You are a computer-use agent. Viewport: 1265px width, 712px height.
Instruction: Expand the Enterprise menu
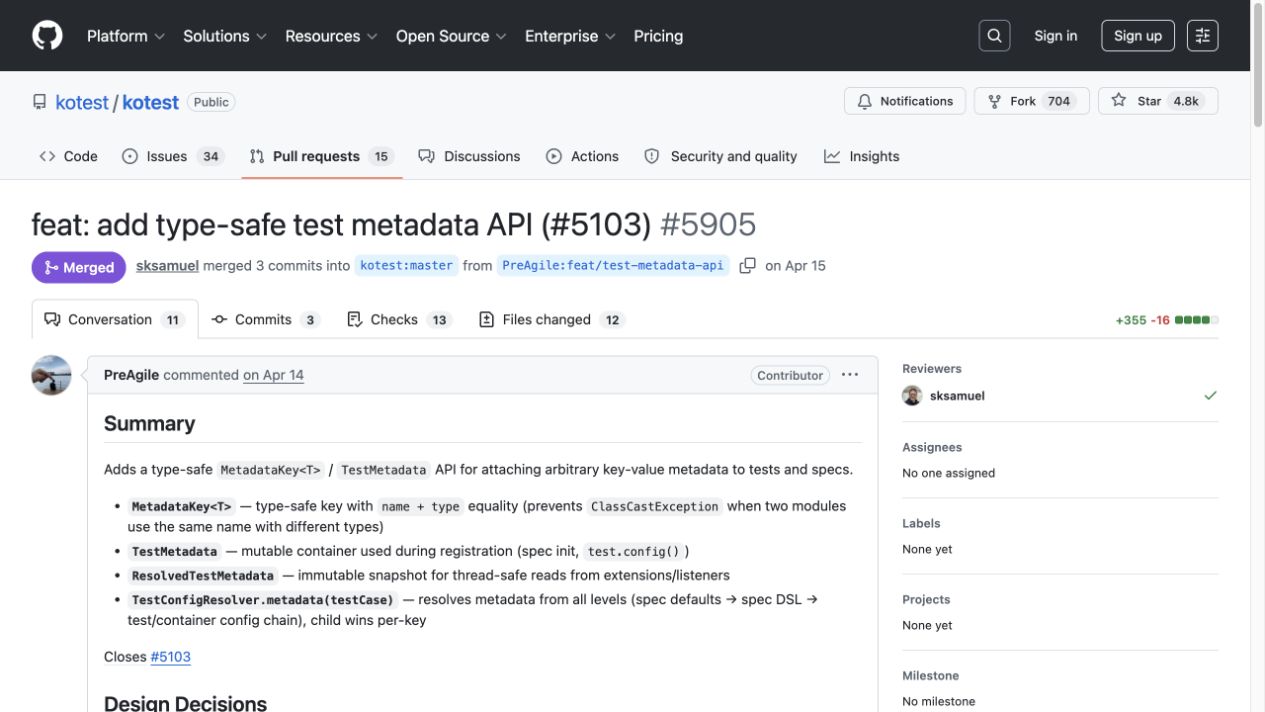coord(570,36)
